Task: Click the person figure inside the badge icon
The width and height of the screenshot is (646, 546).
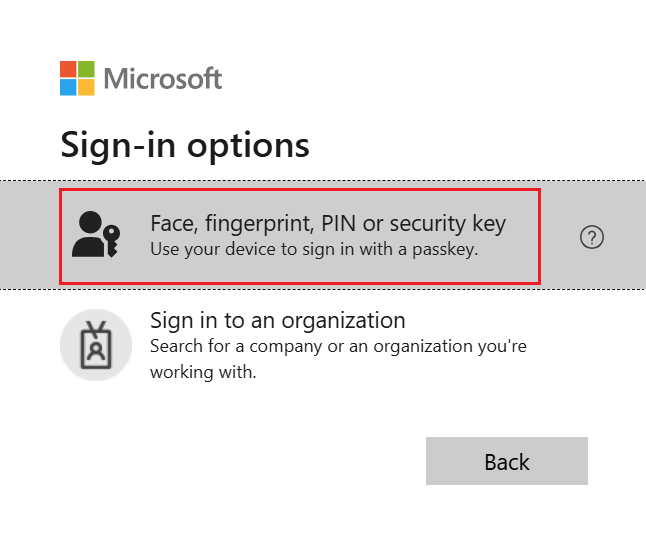Action: pos(96,351)
